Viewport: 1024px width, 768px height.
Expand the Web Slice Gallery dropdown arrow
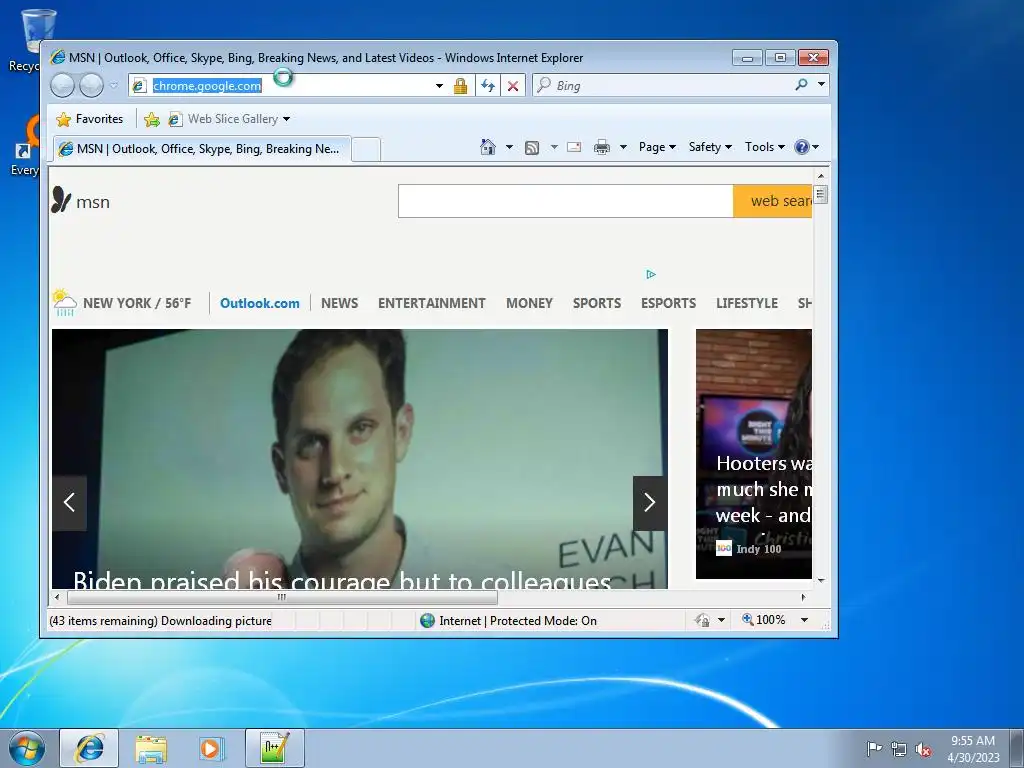coord(286,120)
